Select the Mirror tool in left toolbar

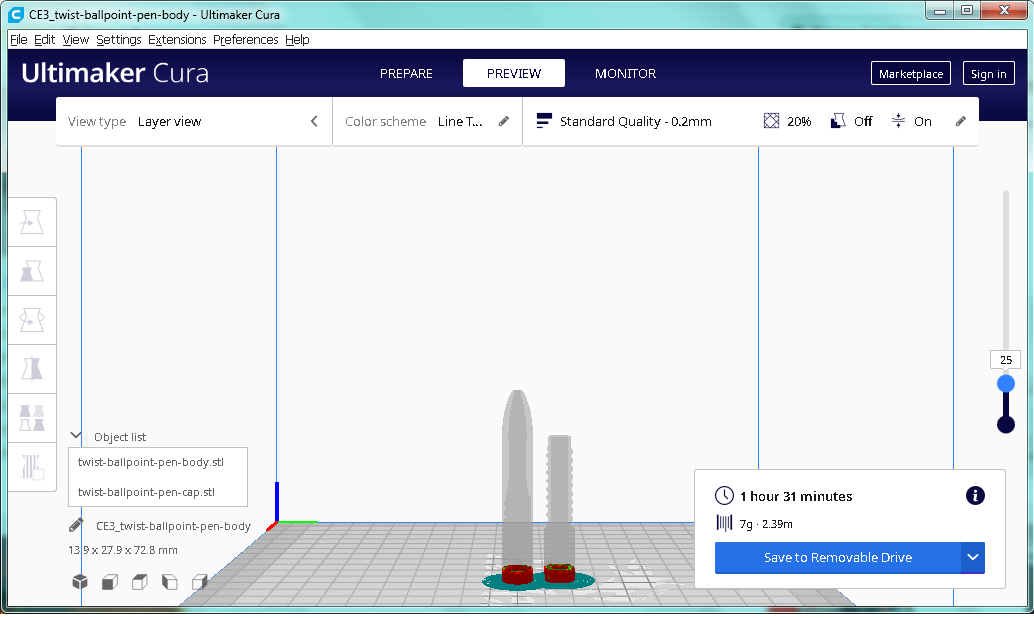click(x=32, y=369)
